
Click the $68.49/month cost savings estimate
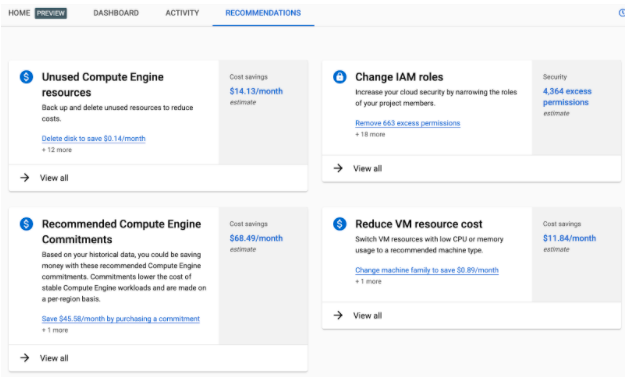(256, 238)
